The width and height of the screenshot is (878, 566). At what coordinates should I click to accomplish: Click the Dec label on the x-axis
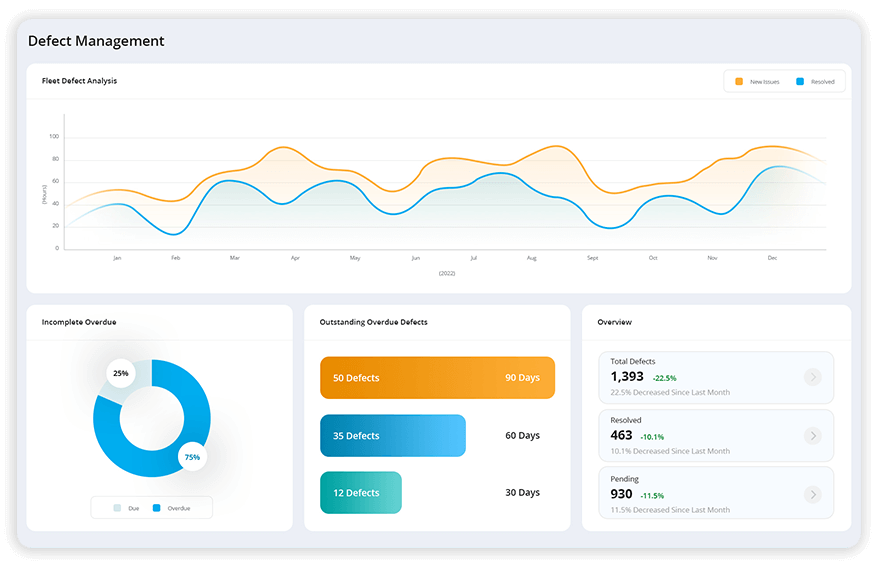772,258
